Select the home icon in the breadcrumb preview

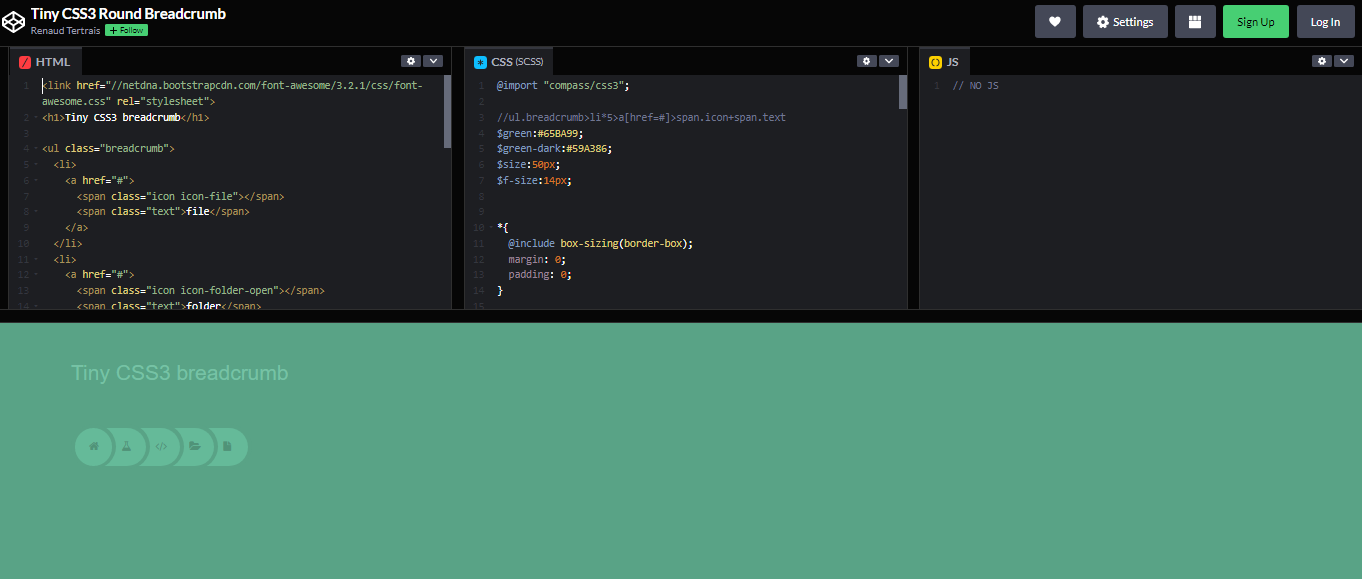pos(93,447)
